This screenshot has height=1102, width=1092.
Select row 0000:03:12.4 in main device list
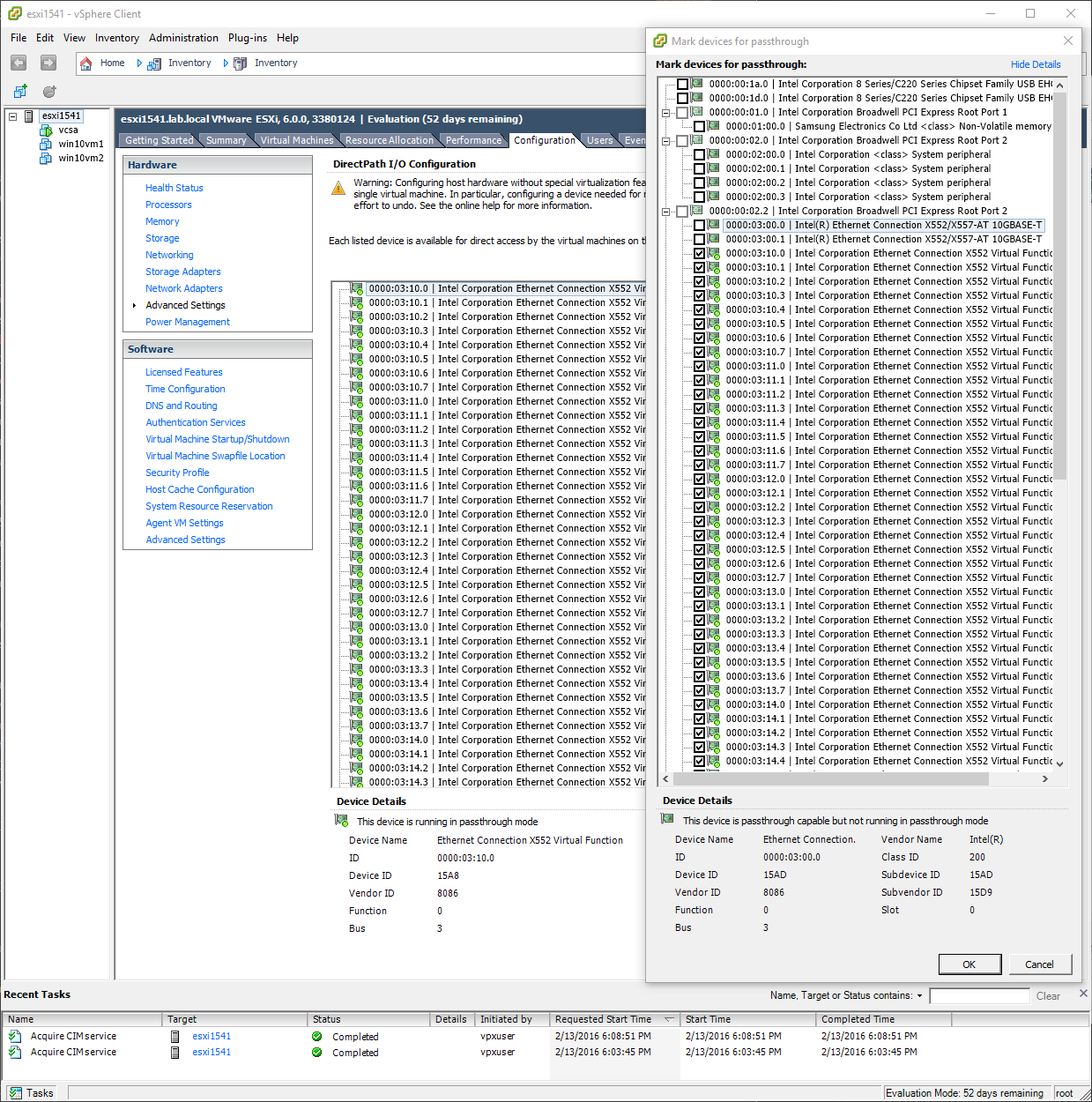click(507, 570)
